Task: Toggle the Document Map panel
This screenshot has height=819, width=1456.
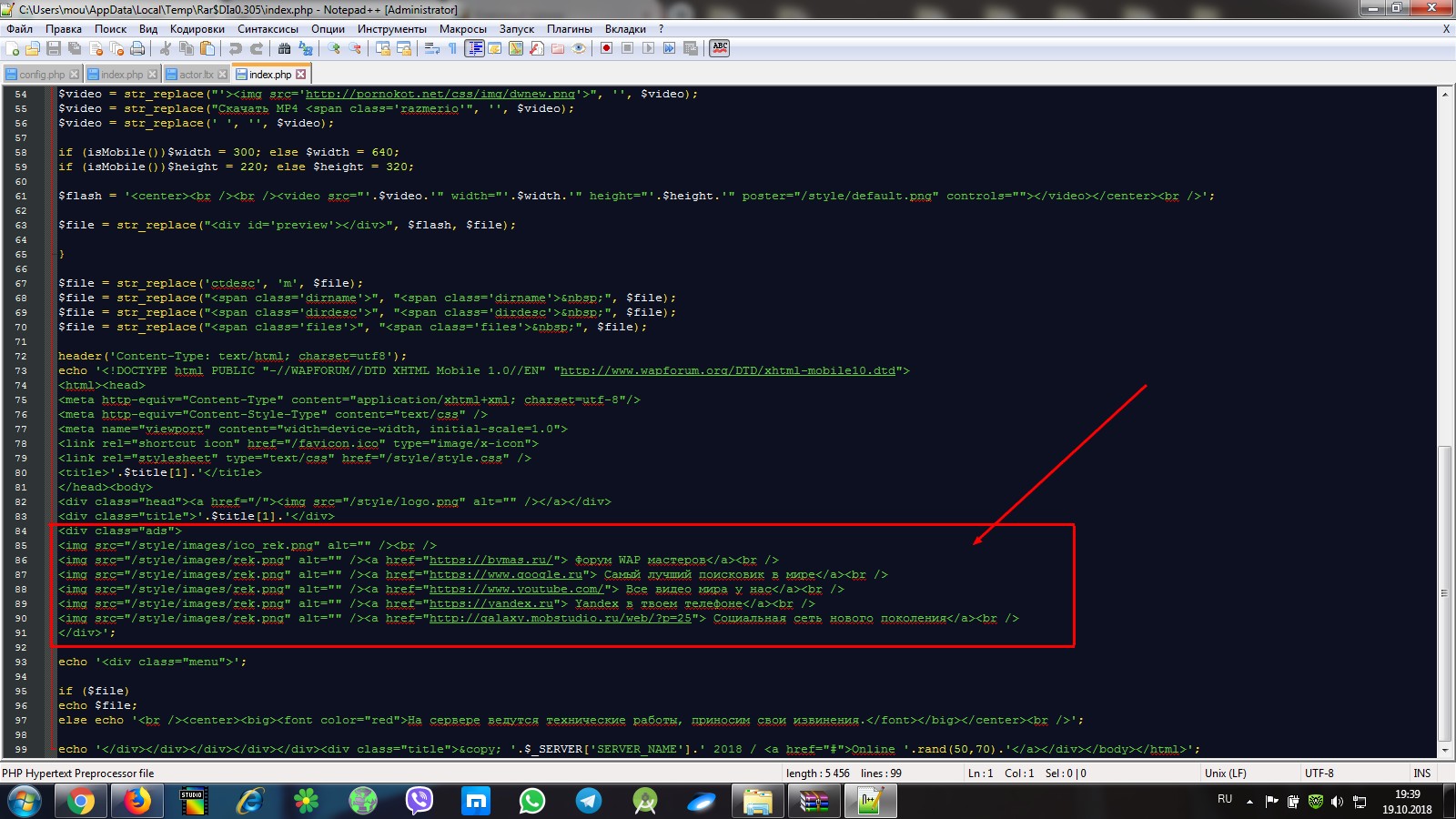Action: (x=516, y=48)
